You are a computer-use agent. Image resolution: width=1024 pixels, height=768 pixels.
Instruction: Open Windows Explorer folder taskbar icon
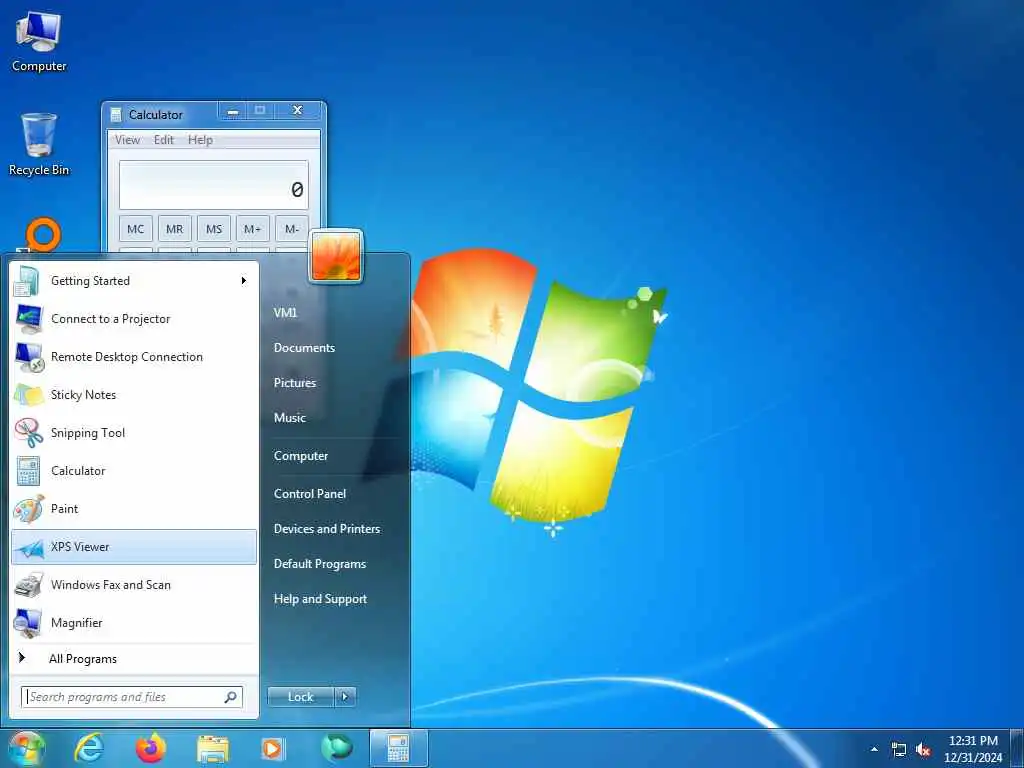click(213, 750)
